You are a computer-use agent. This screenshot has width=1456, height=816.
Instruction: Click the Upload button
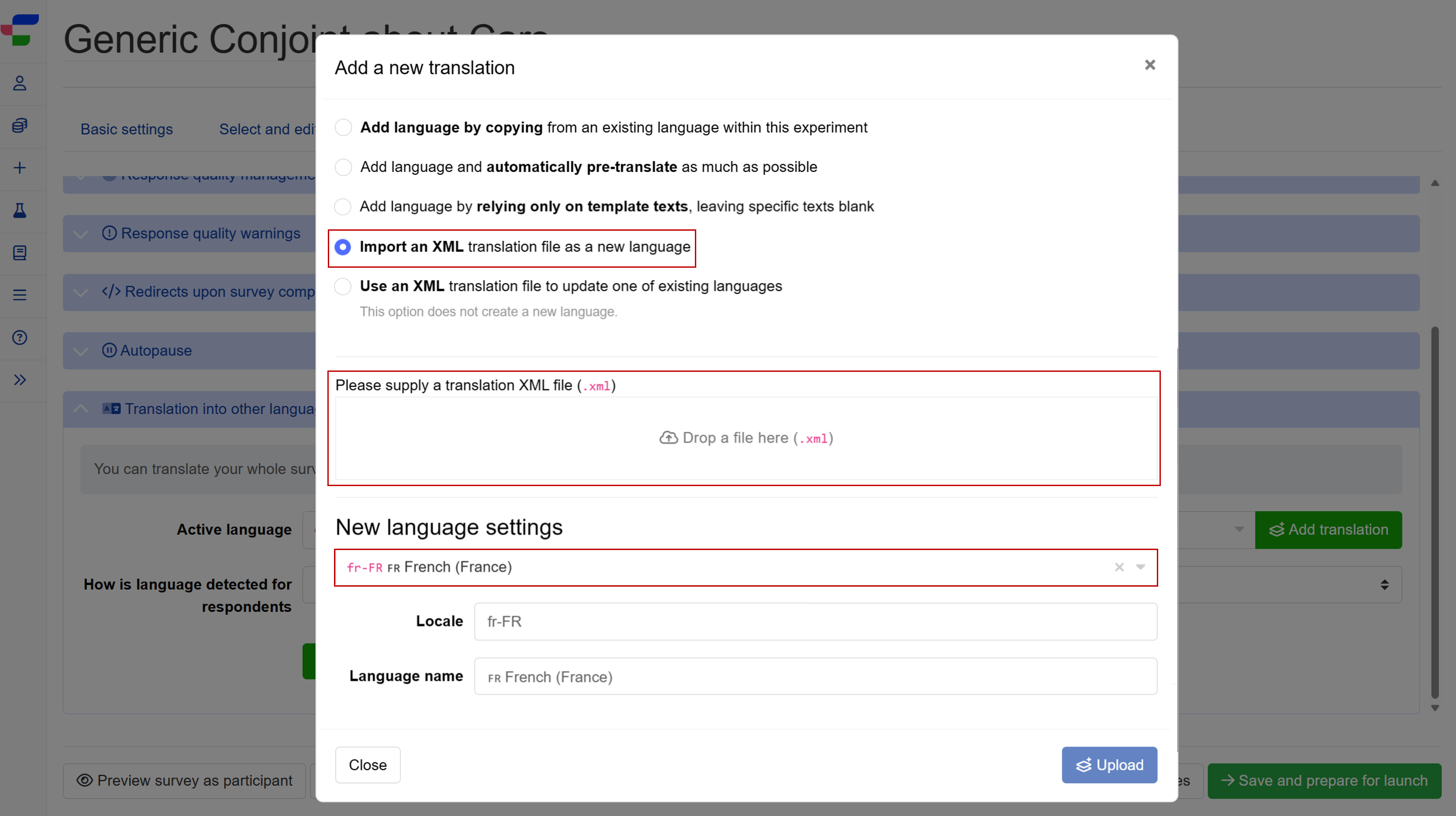pyautogui.click(x=1108, y=764)
